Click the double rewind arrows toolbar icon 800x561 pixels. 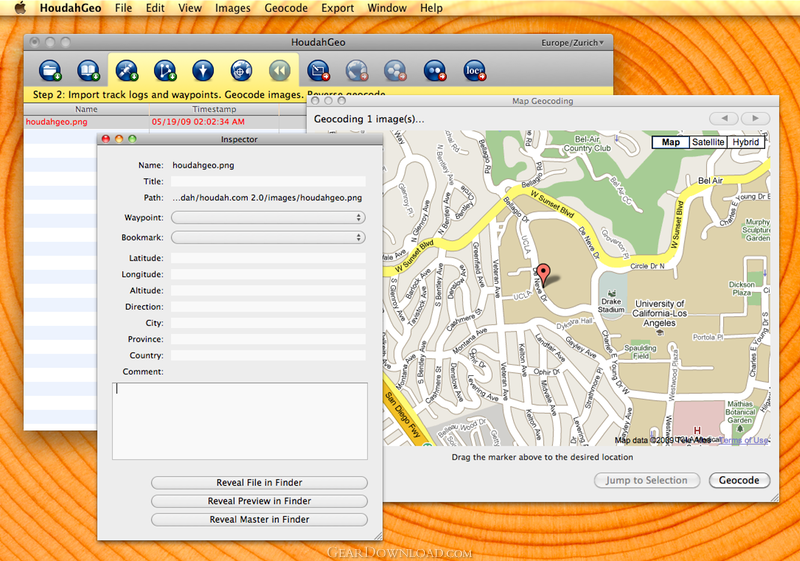(x=280, y=70)
